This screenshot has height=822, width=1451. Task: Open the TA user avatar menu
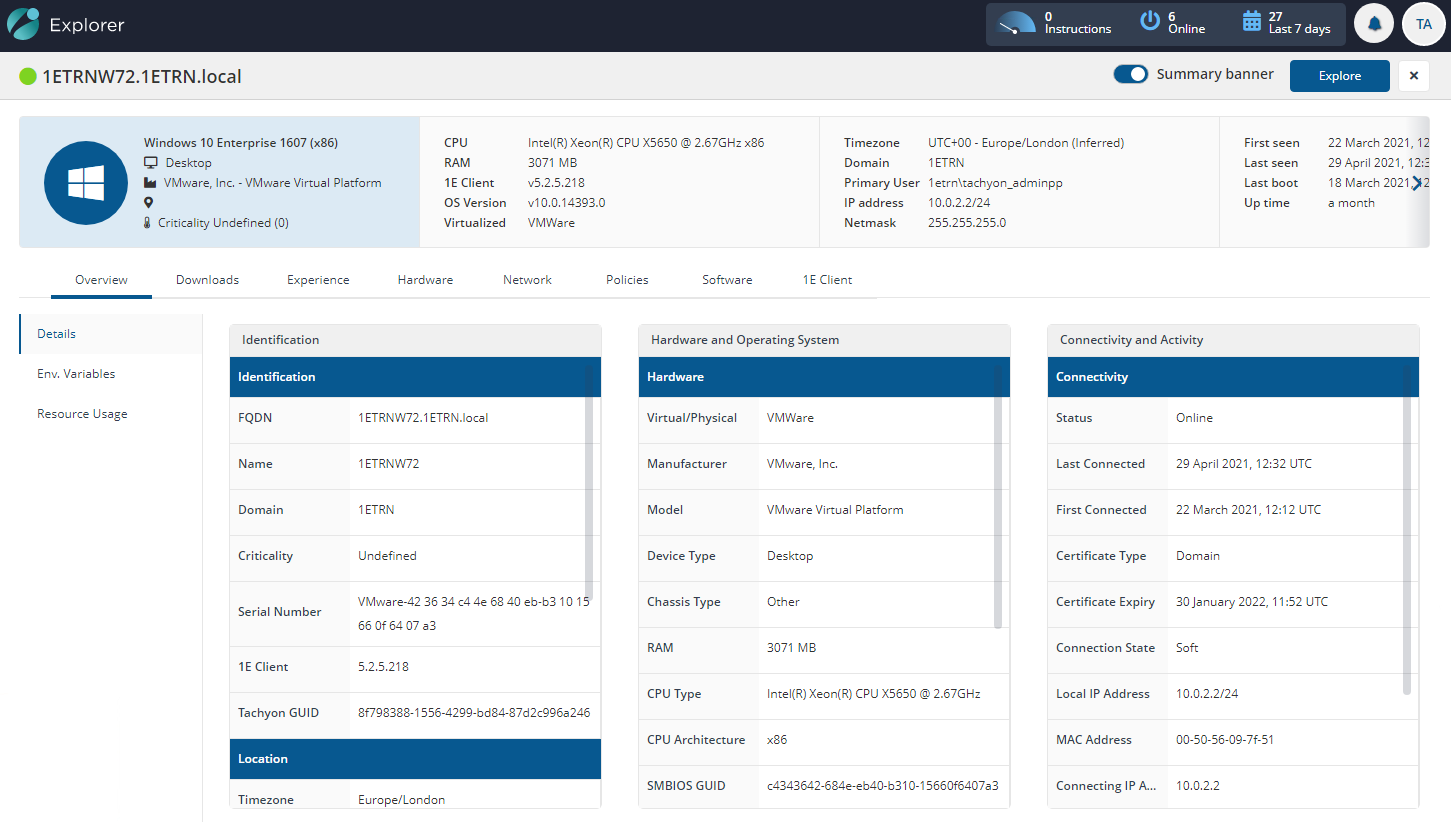point(1423,24)
